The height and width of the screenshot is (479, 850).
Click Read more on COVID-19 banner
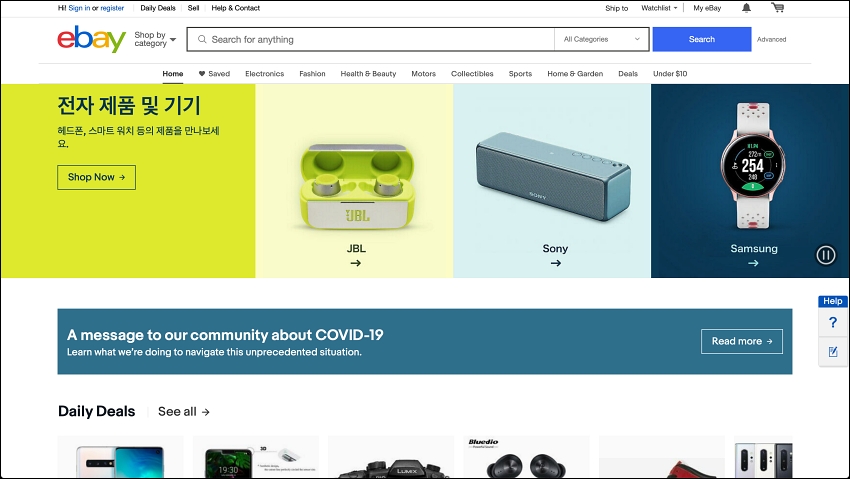pyautogui.click(x=742, y=341)
